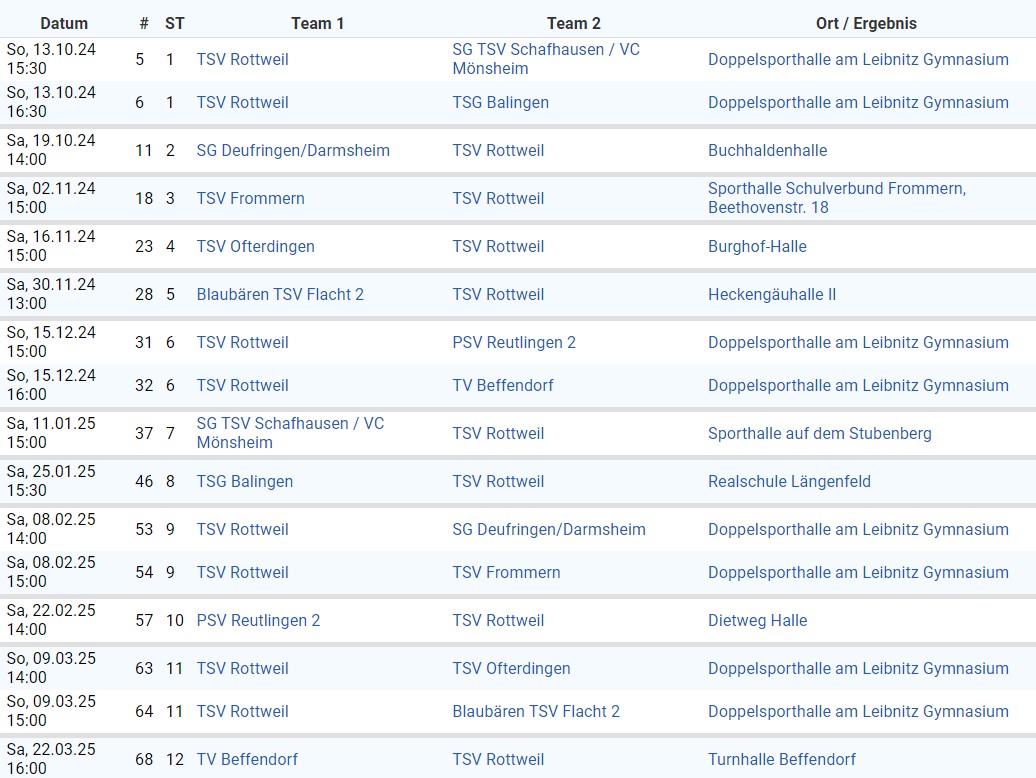Open TSV Rottweil as Team 2 in match 68
Screen dimensions: 1036x778
coord(498,760)
